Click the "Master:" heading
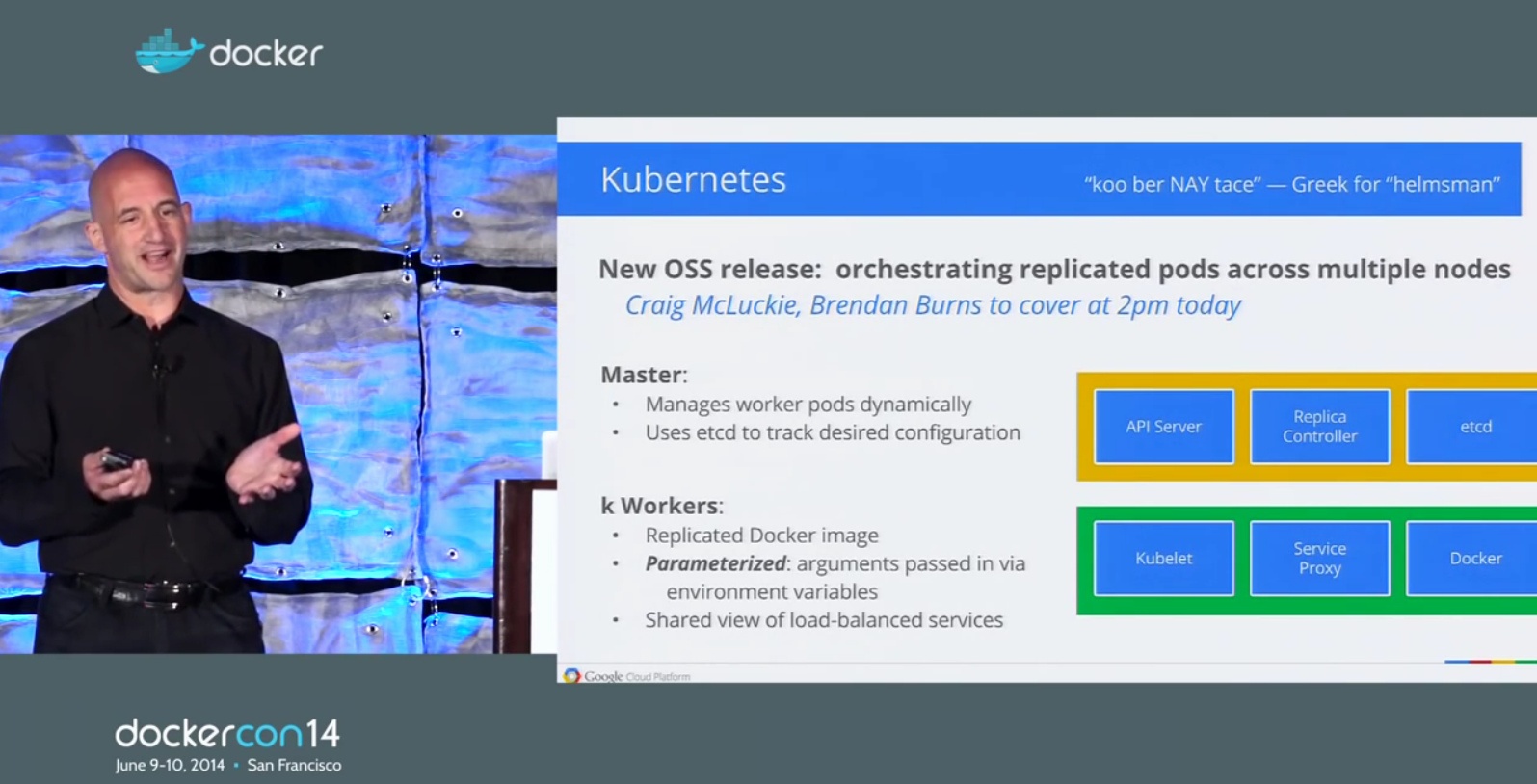Viewport: 1537px width, 784px height. click(644, 375)
